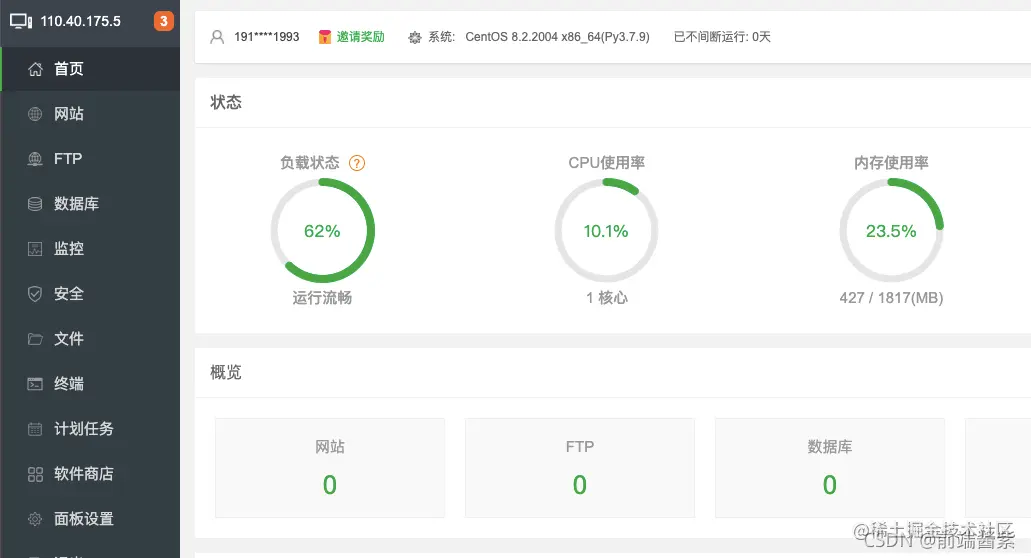Open the 数据库 overview card showing 0
Viewport: 1031px width, 558px height.
click(830, 468)
